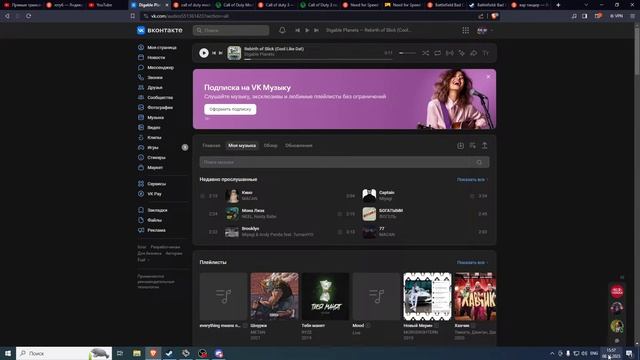The height and width of the screenshot is (360, 640).
Task: Go to next track in main player
Action: 221,53
